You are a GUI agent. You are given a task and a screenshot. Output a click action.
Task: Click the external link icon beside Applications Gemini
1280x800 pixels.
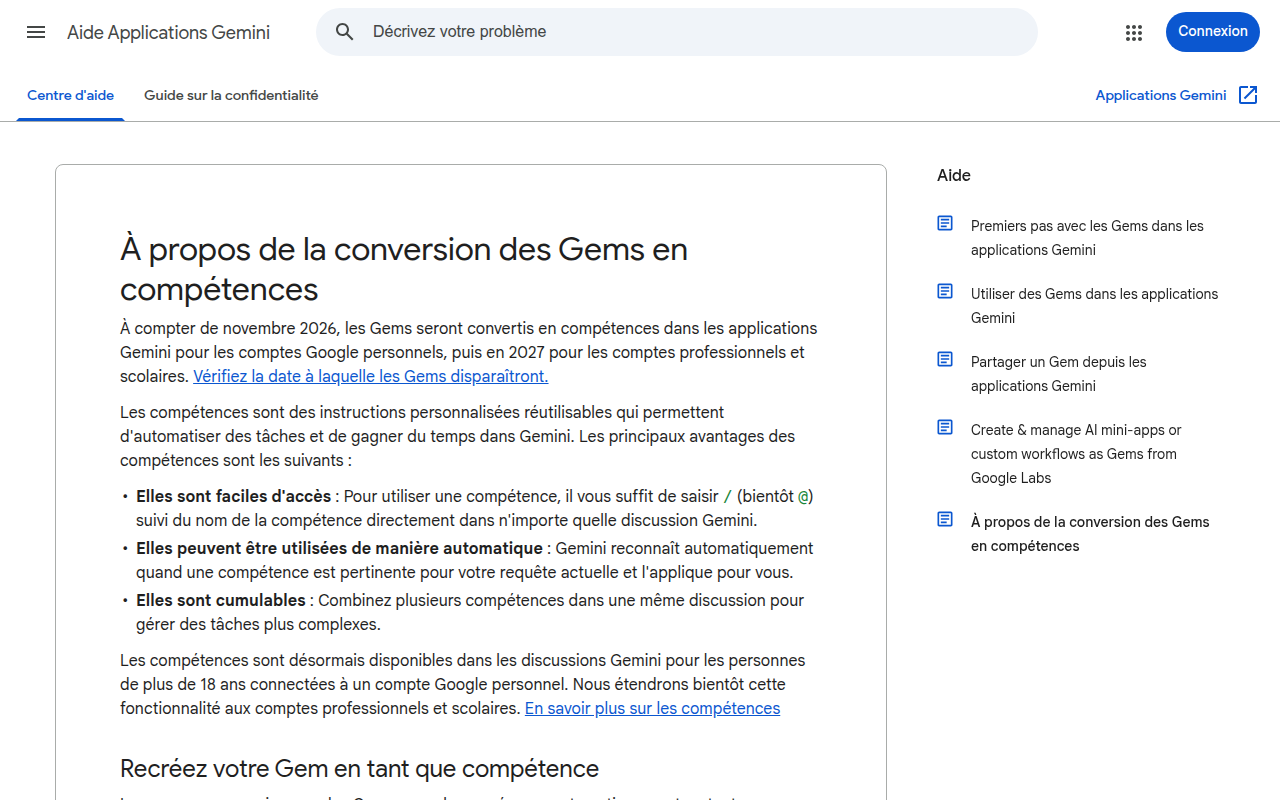(1248, 95)
